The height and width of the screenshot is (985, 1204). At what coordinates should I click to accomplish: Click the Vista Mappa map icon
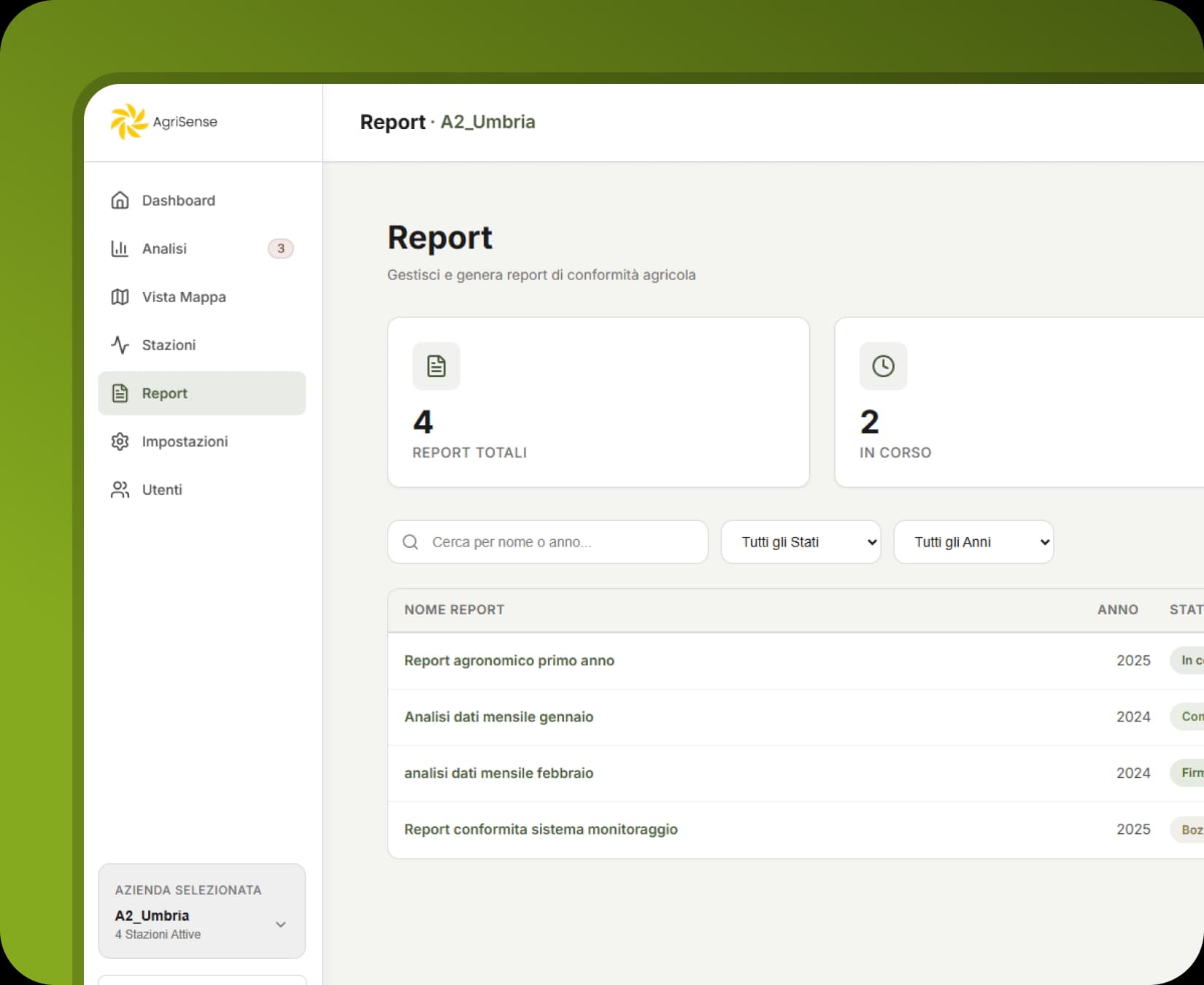pyautogui.click(x=120, y=297)
